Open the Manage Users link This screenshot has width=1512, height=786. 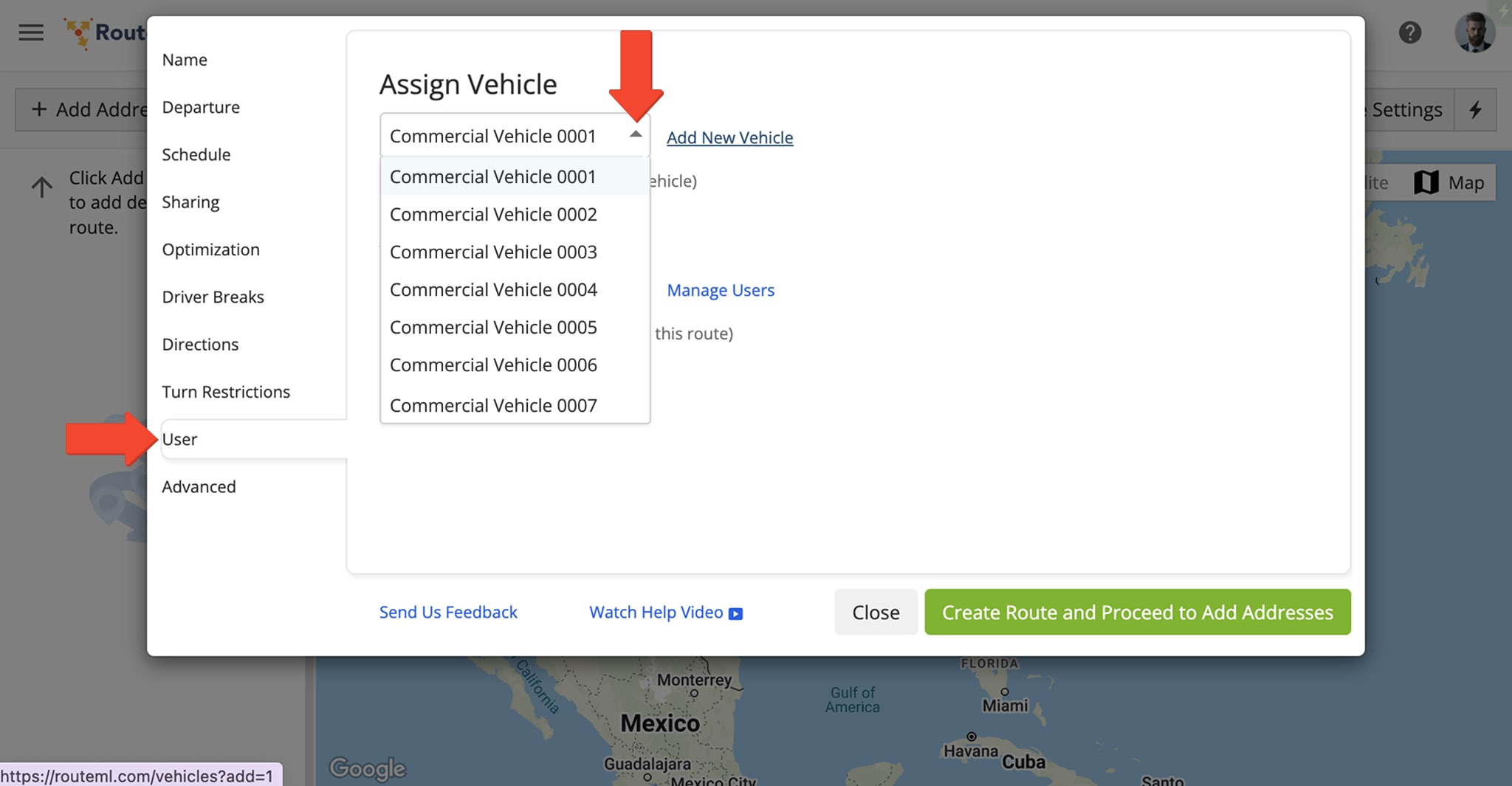click(721, 290)
